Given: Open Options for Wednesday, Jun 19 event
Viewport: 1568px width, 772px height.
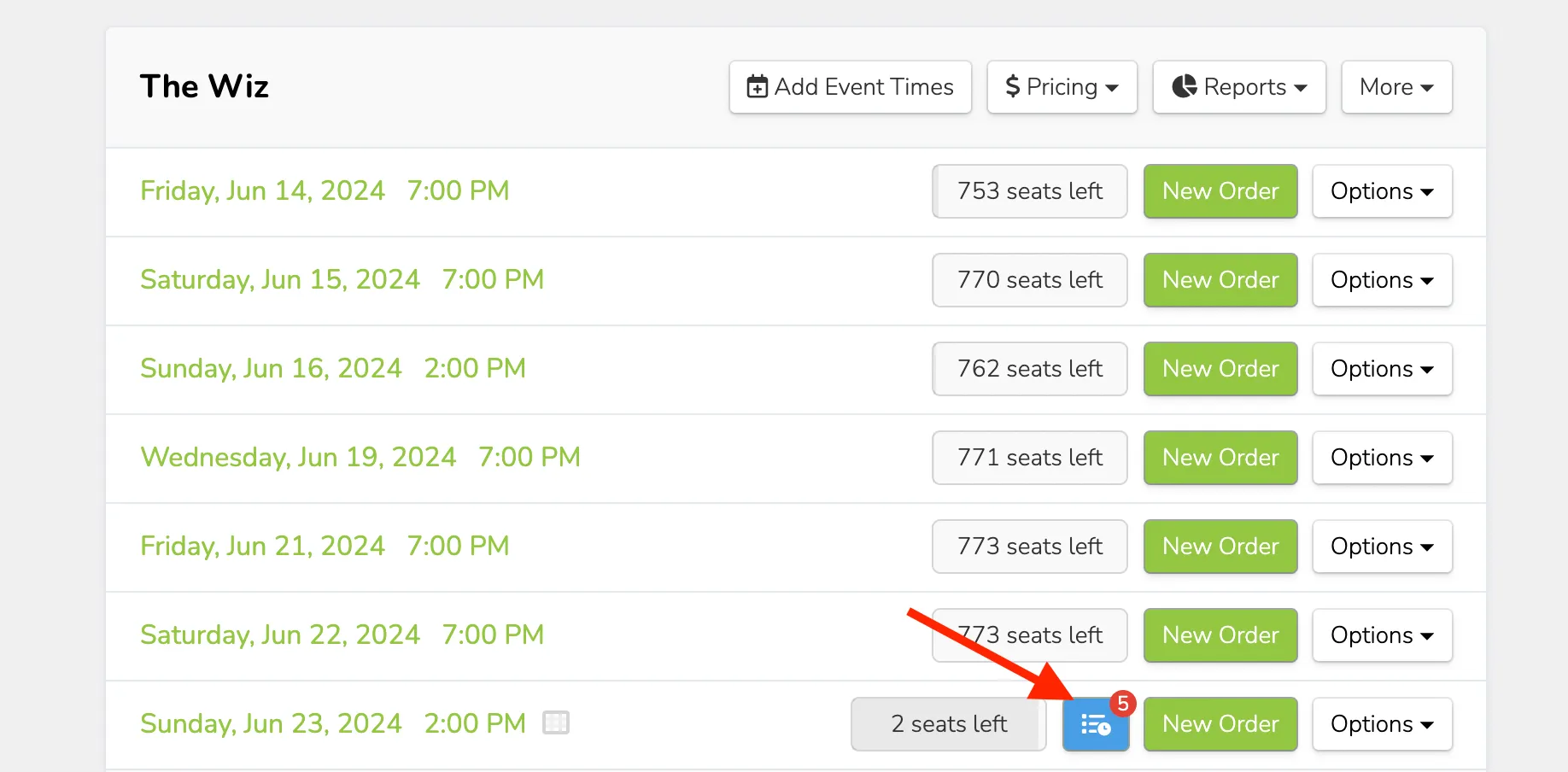Looking at the screenshot, I should pos(1383,458).
